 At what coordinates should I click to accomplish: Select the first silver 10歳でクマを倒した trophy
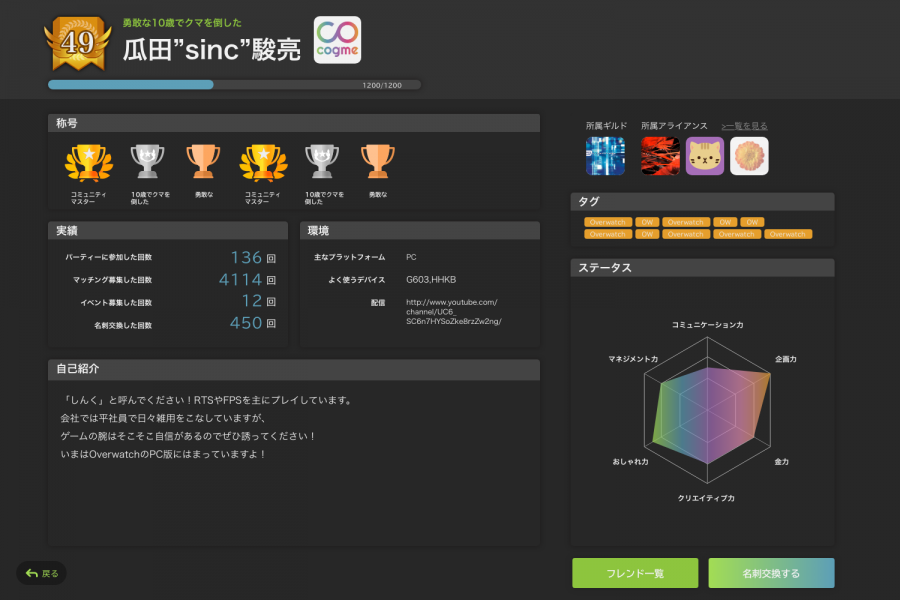[148, 161]
